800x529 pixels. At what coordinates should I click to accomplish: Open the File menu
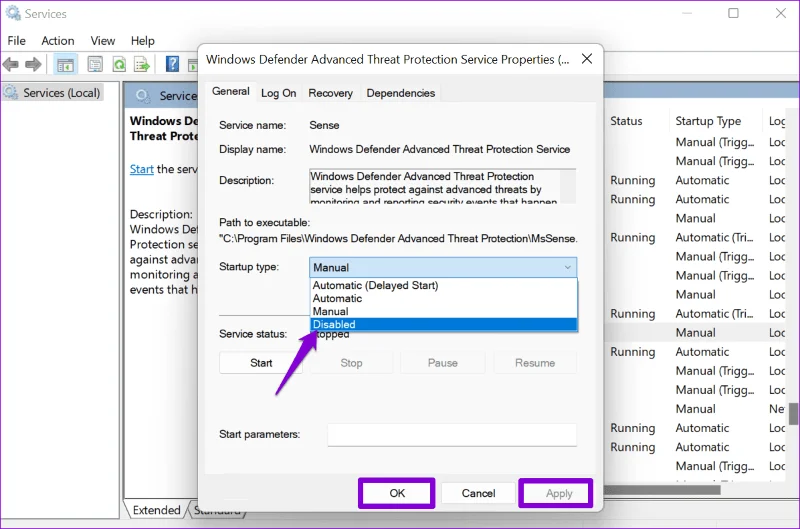(16, 41)
